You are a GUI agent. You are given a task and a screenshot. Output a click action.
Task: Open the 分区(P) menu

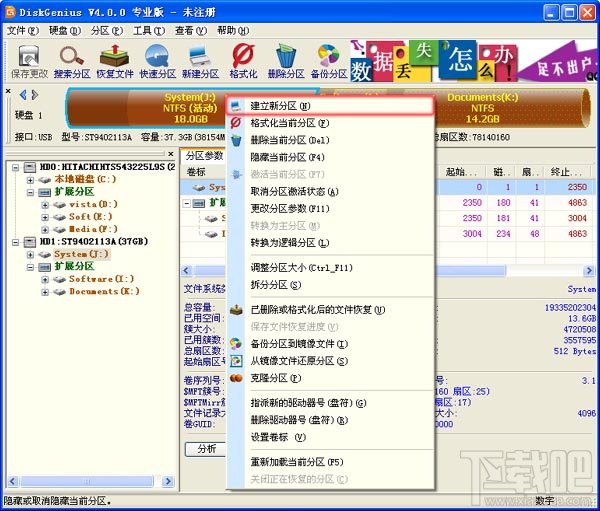107,31
